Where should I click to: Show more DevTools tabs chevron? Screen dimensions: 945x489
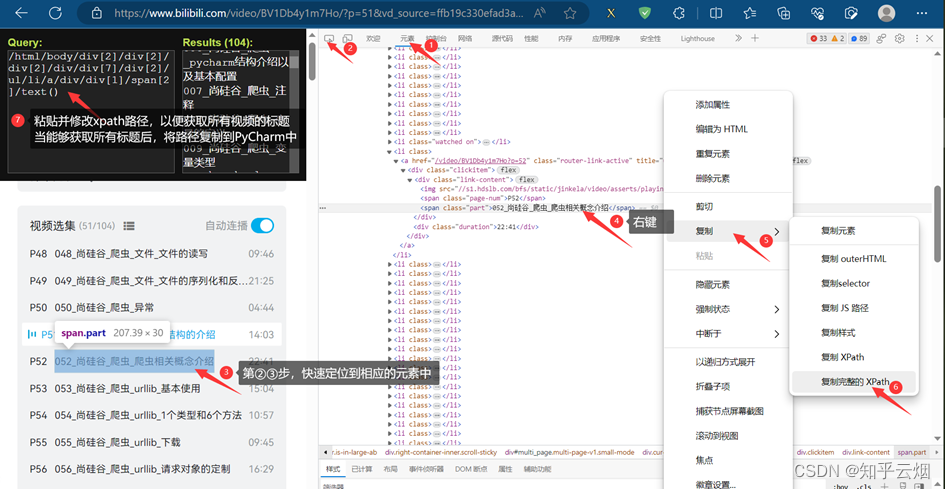(738, 38)
